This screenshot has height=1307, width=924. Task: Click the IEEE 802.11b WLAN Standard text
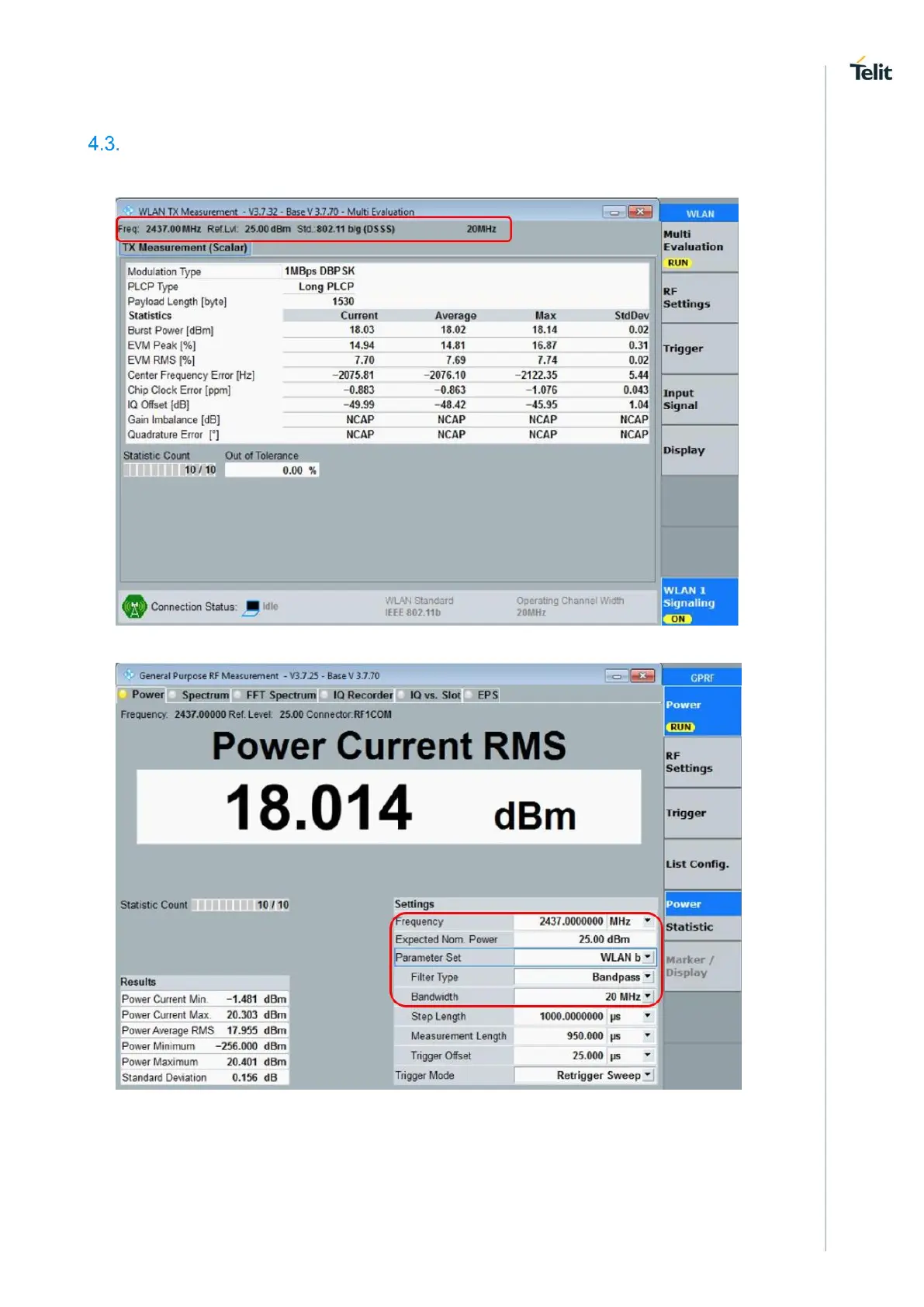coord(413,613)
